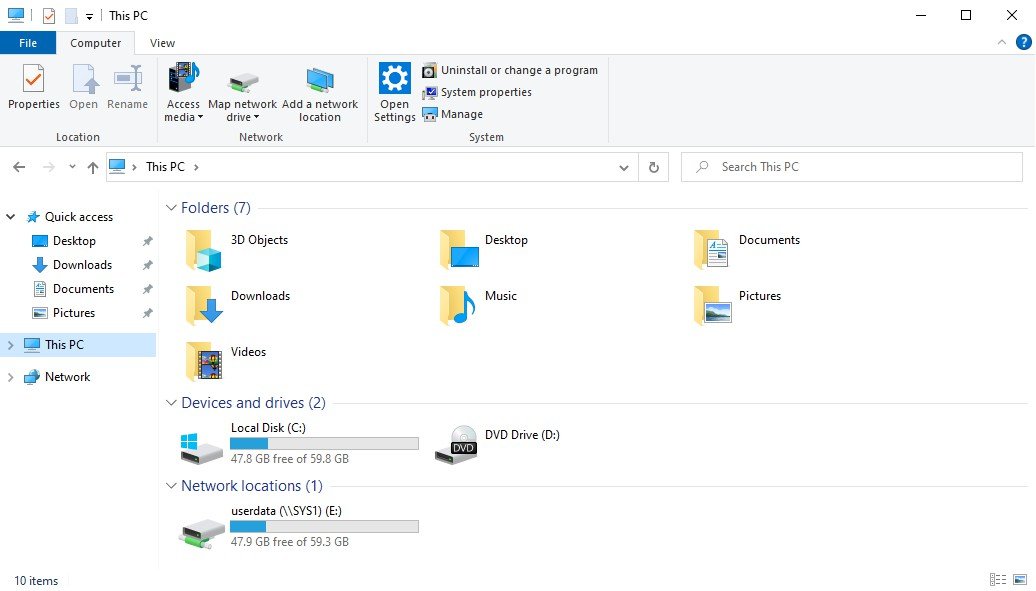This screenshot has height=591, width=1036.
Task: Expand the This PC tree node
Action: click(x=11, y=345)
